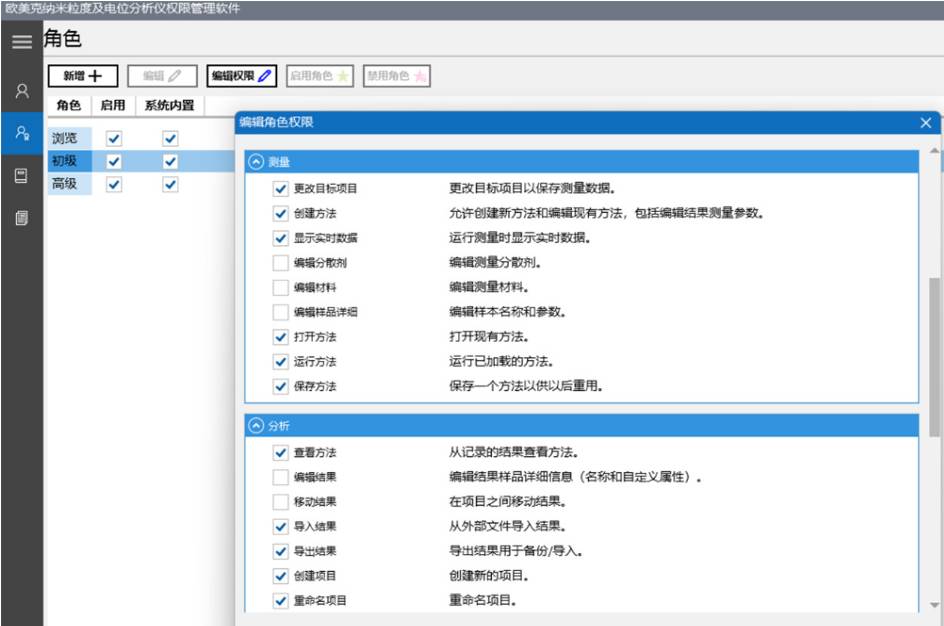
Task: Uncheck the 创建项目 permission
Action: pyautogui.click(x=281, y=575)
